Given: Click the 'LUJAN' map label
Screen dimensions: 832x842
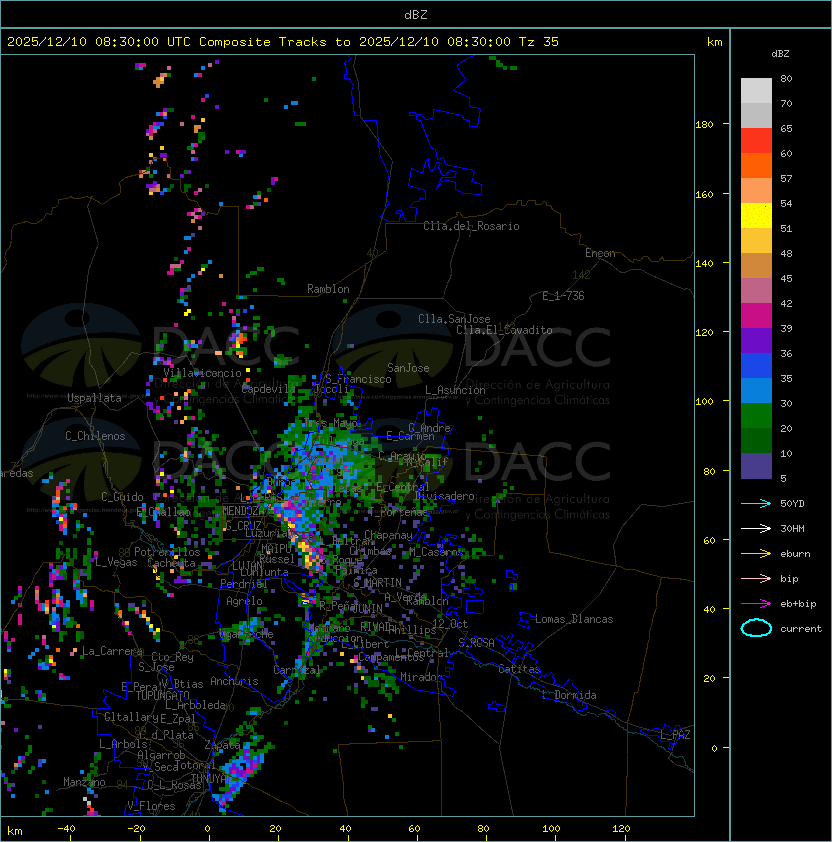Looking at the screenshot, I should pyautogui.click(x=248, y=566).
